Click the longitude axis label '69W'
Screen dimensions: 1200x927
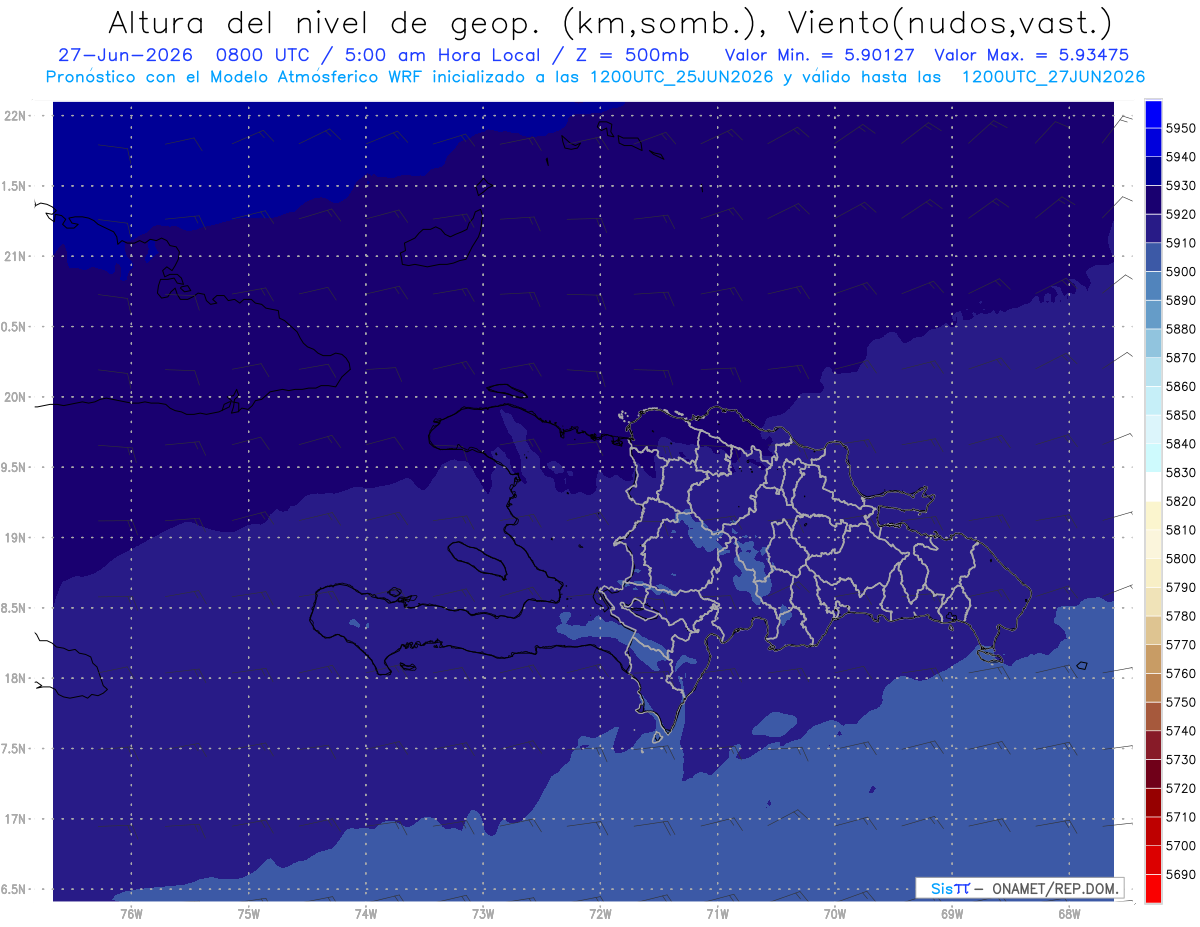tap(951, 913)
